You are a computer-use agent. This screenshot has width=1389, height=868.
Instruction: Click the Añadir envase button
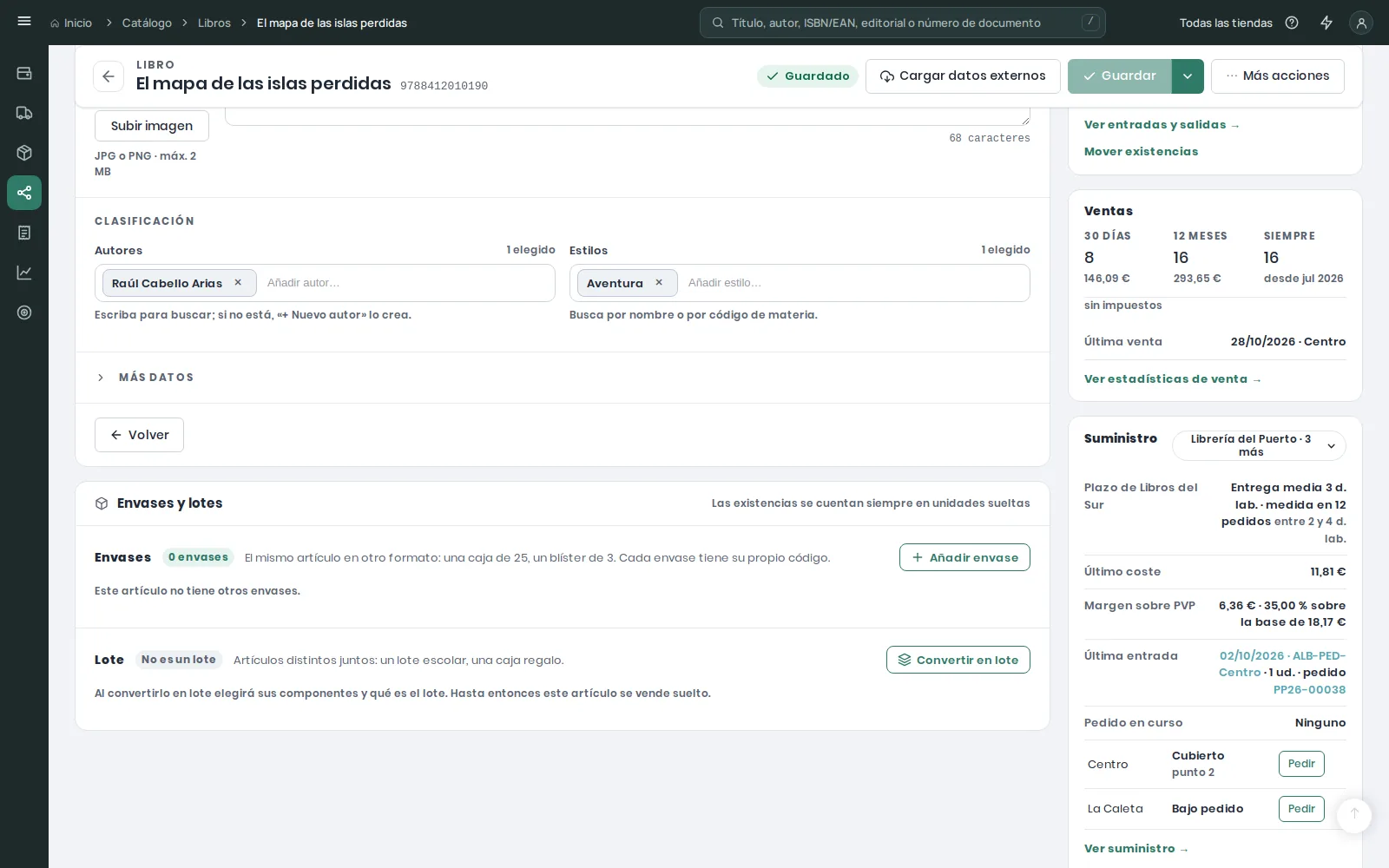pyautogui.click(x=964, y=557)
